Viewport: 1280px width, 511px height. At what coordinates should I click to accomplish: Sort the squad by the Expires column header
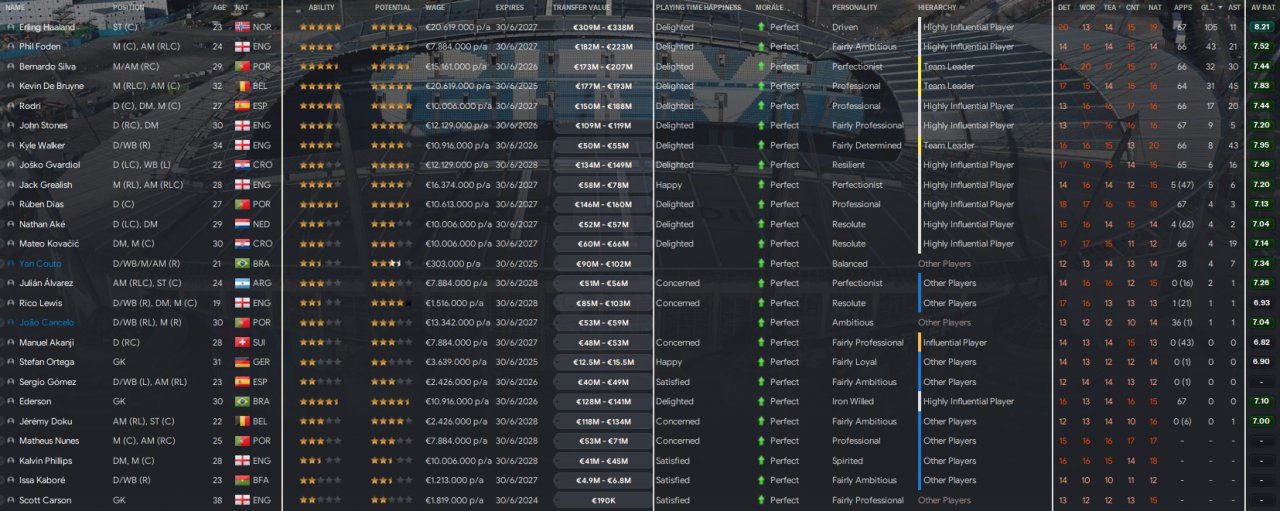tap(509, 7)
